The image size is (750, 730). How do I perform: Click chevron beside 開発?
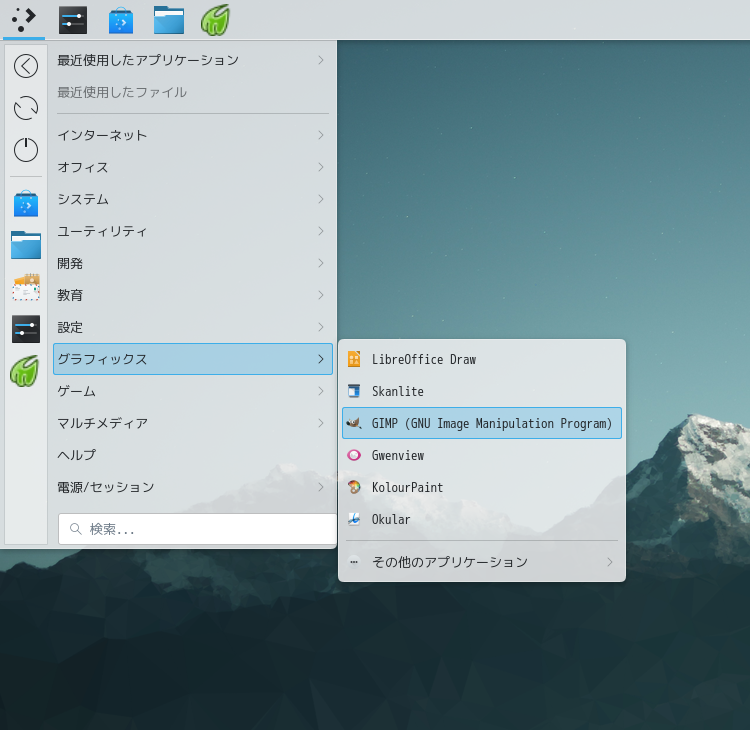coord(321,263)
